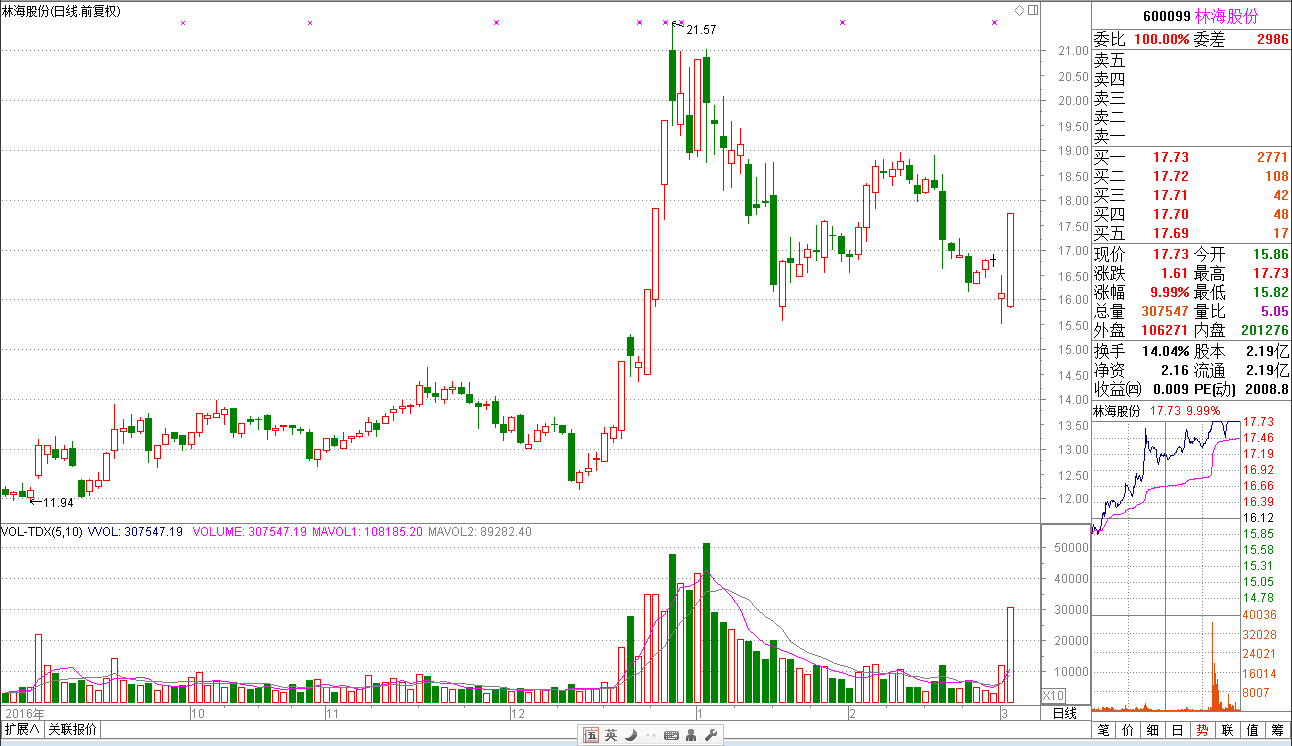Image resolution: width=1292 pixels, height=746 pixels.
Task: Click the 委比 100.00% value
Action: point(1160,39)
